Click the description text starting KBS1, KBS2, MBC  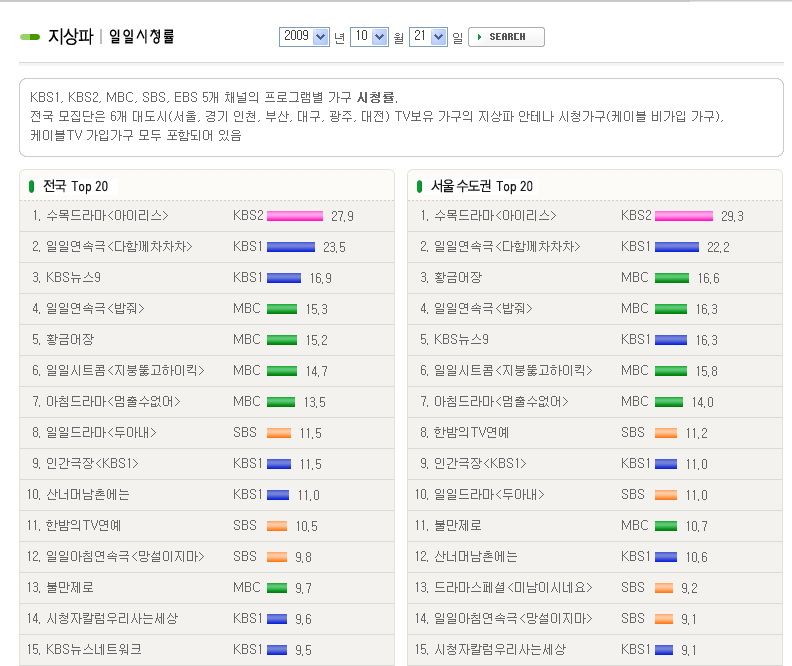[x=376, y=117]
